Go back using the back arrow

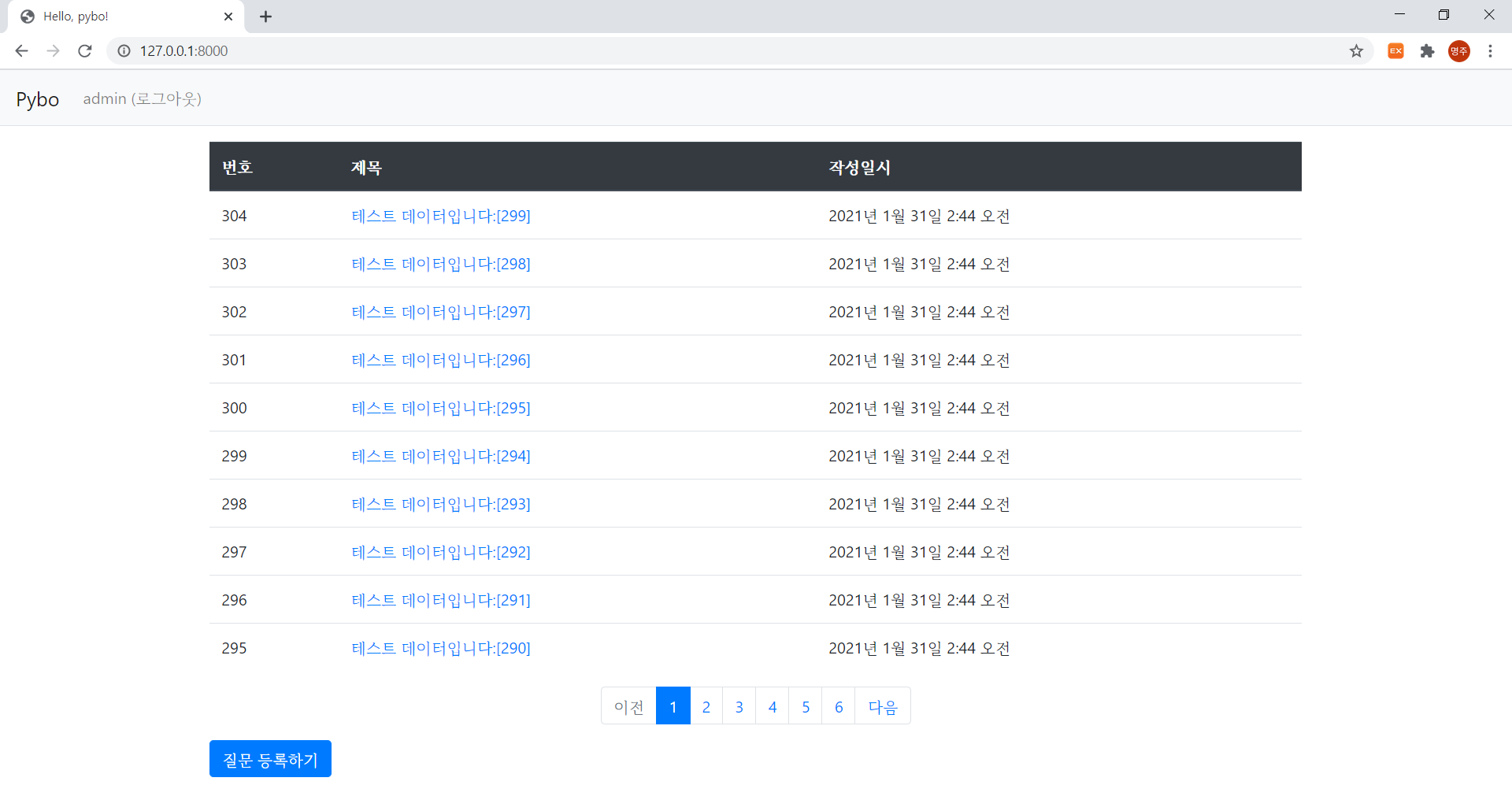tap(21, 50)
